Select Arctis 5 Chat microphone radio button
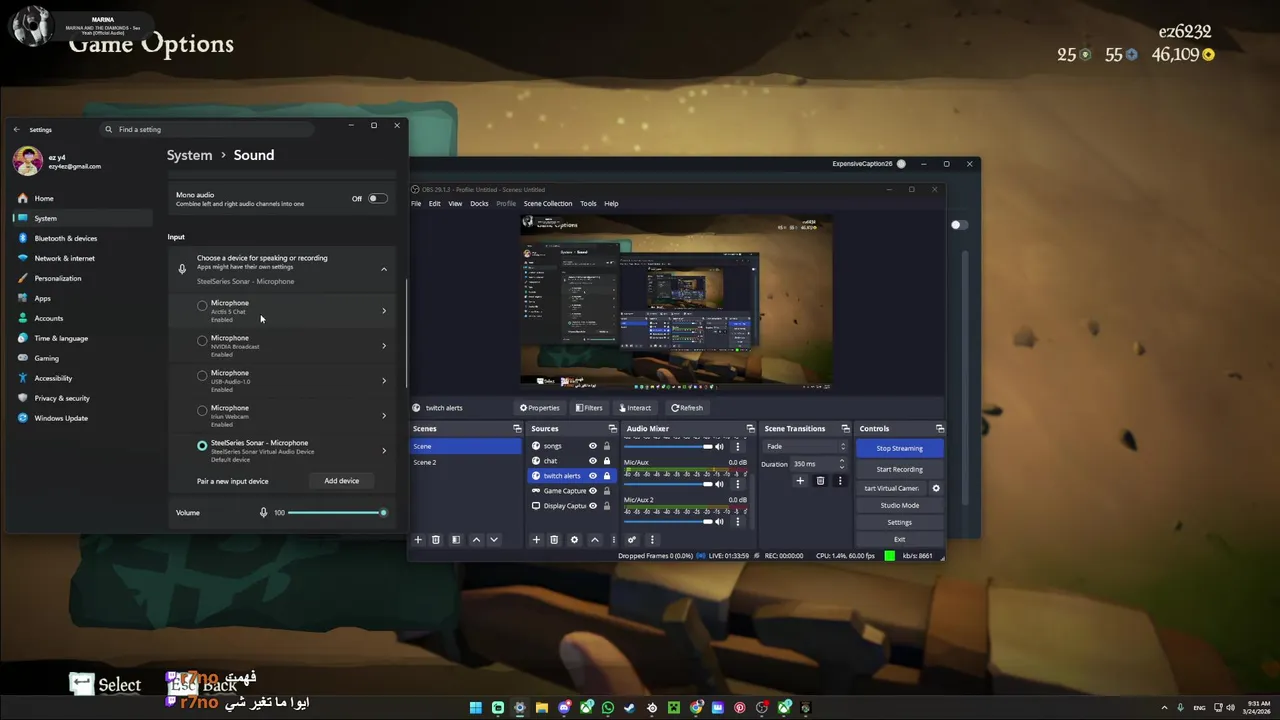The width and height of the screenshot is (1280, 720). (x=202, y=306)
